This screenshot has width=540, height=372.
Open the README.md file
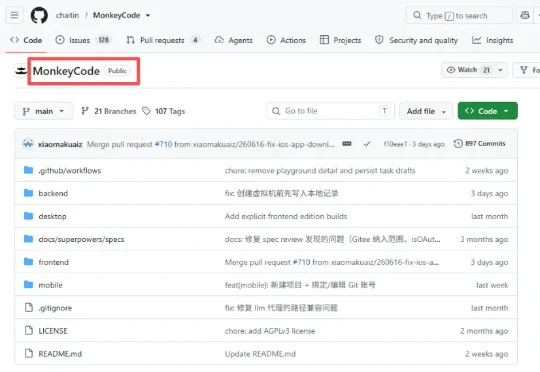click(x=60, y=354)
